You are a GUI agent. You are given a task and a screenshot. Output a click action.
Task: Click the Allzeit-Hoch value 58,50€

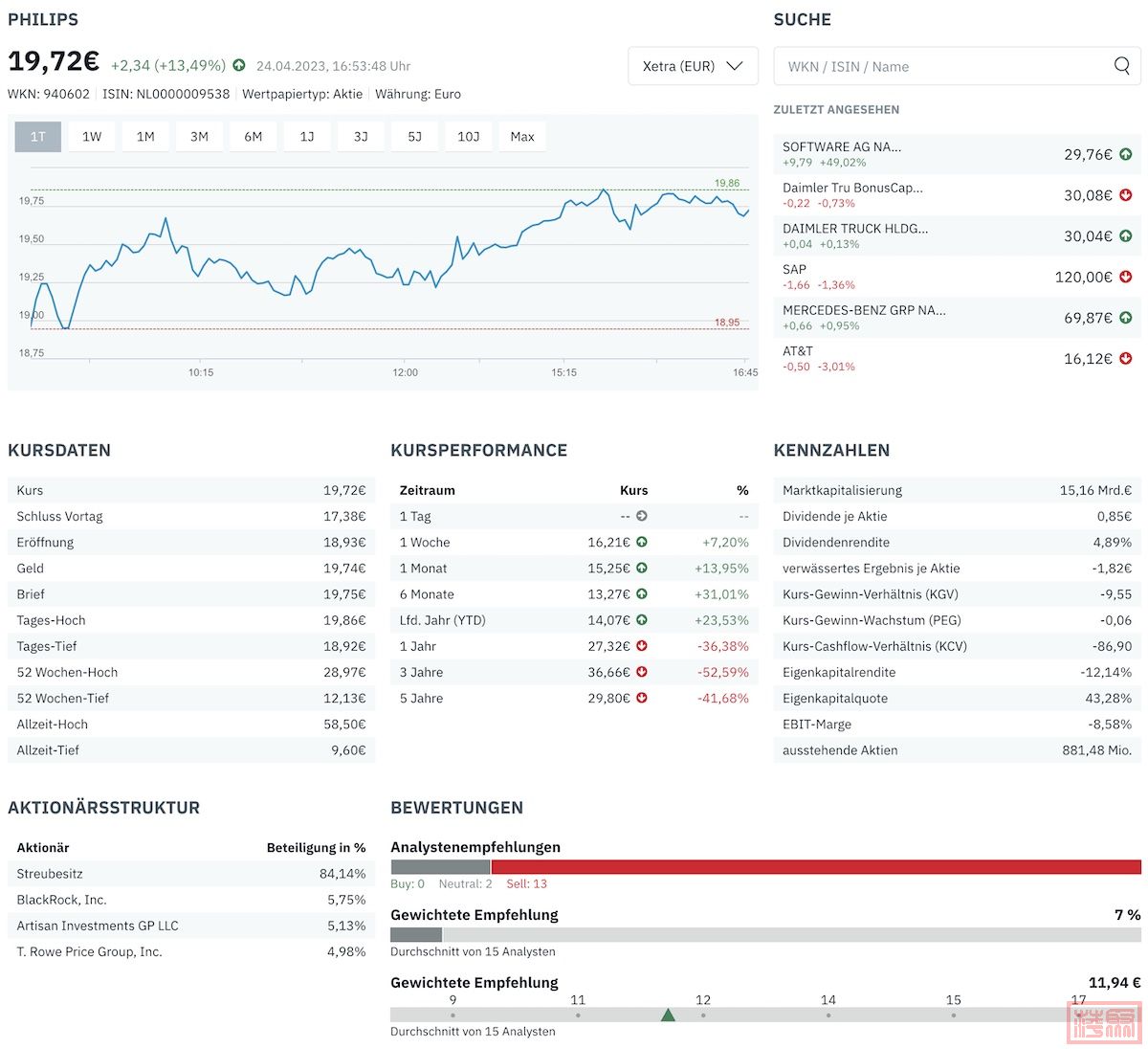344,725
